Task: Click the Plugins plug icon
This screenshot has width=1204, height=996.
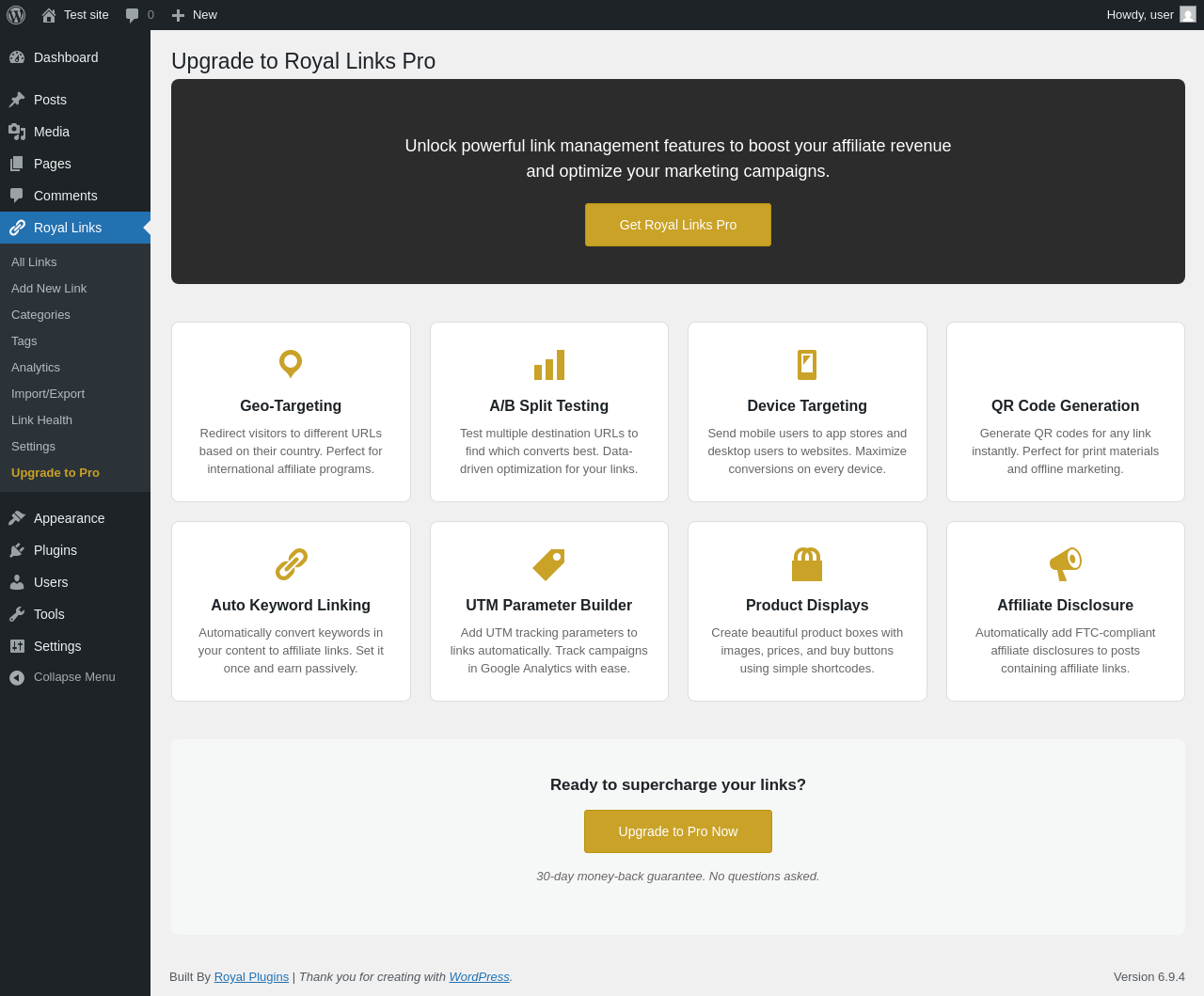Action: (17, 550)
